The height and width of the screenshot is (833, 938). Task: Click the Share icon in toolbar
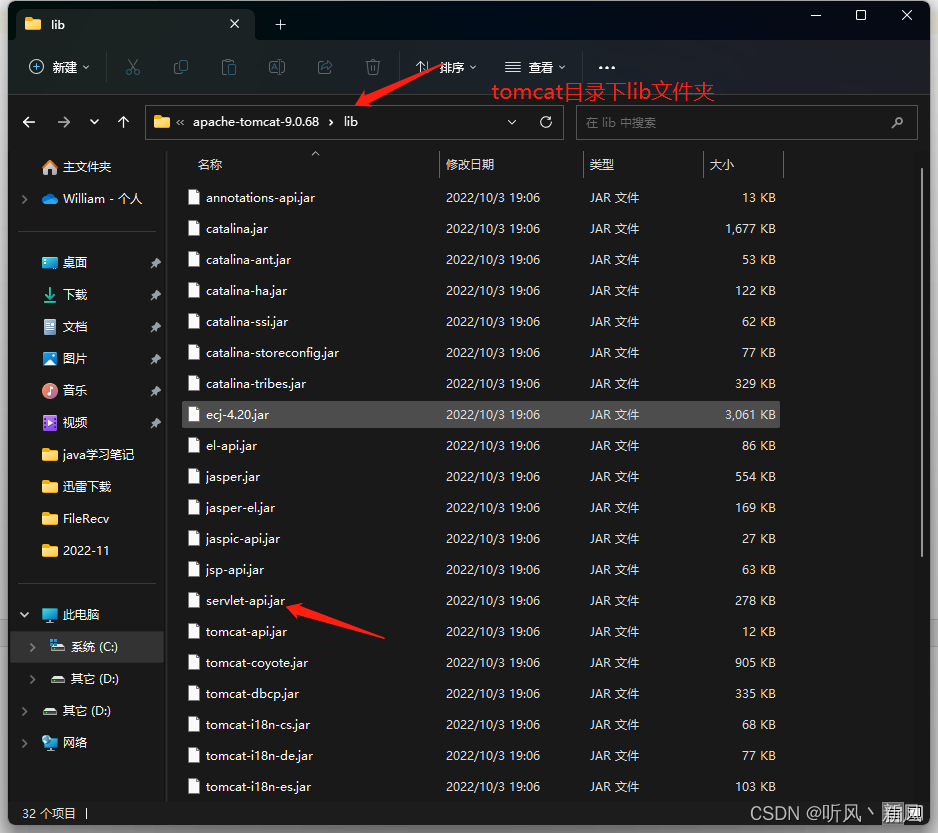tap(325, 67)
